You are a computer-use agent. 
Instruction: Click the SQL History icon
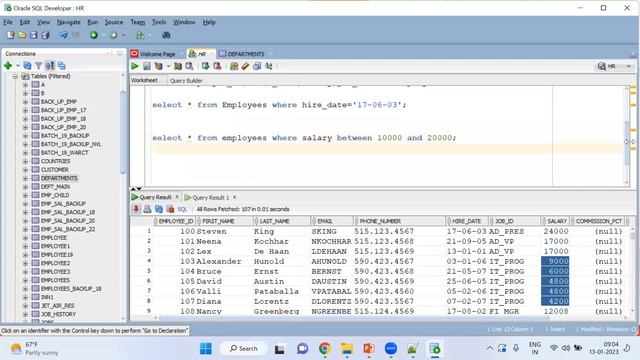pos(257,66)
